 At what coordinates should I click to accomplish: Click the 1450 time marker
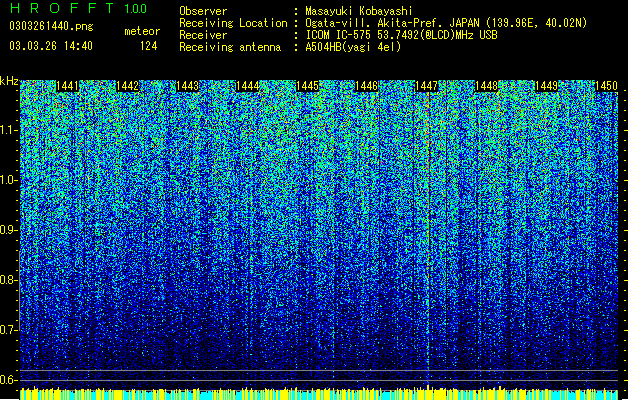(x=606, y=86)
